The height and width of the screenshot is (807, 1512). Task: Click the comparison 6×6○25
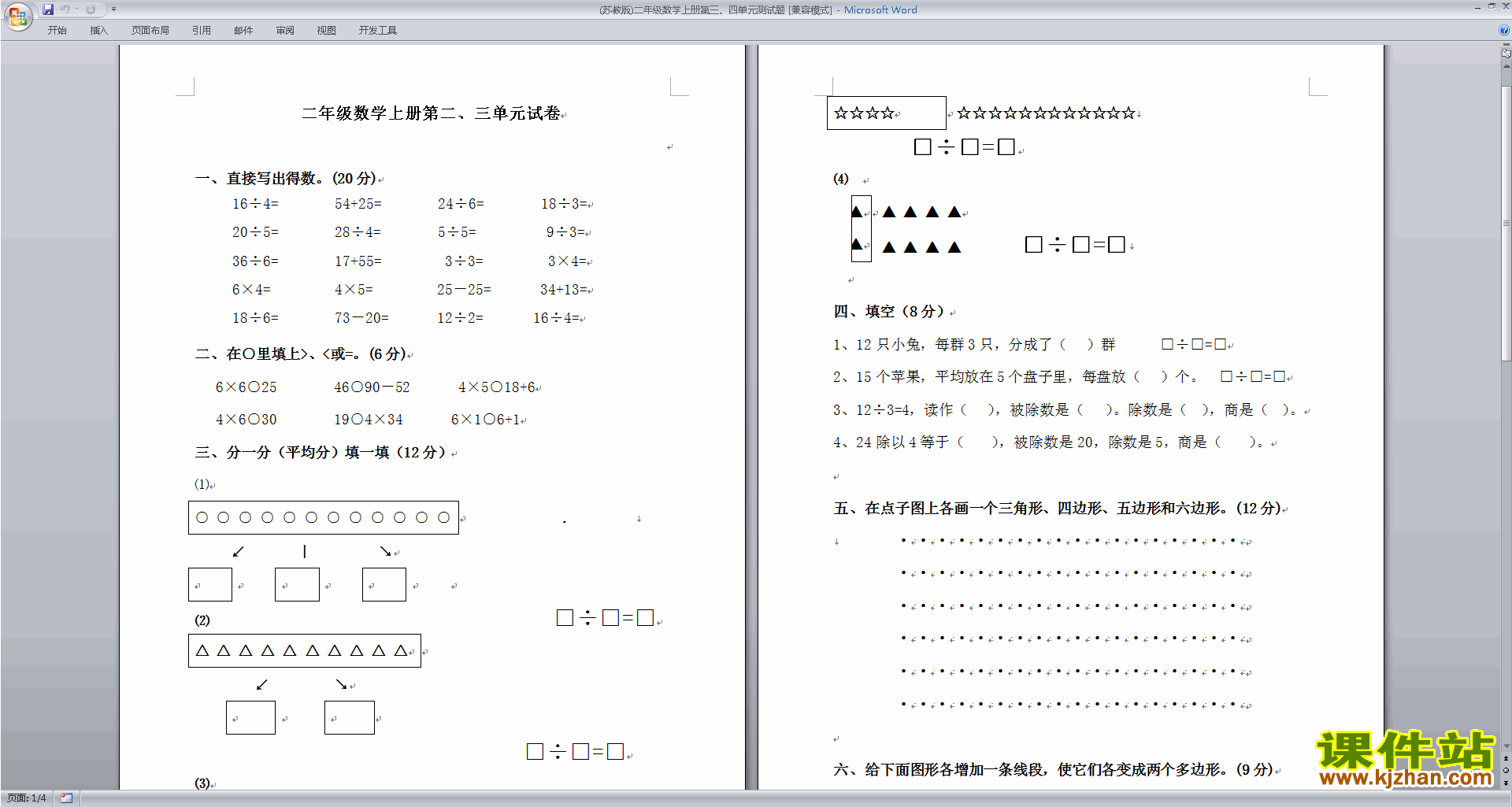click(x=246, y=387)
